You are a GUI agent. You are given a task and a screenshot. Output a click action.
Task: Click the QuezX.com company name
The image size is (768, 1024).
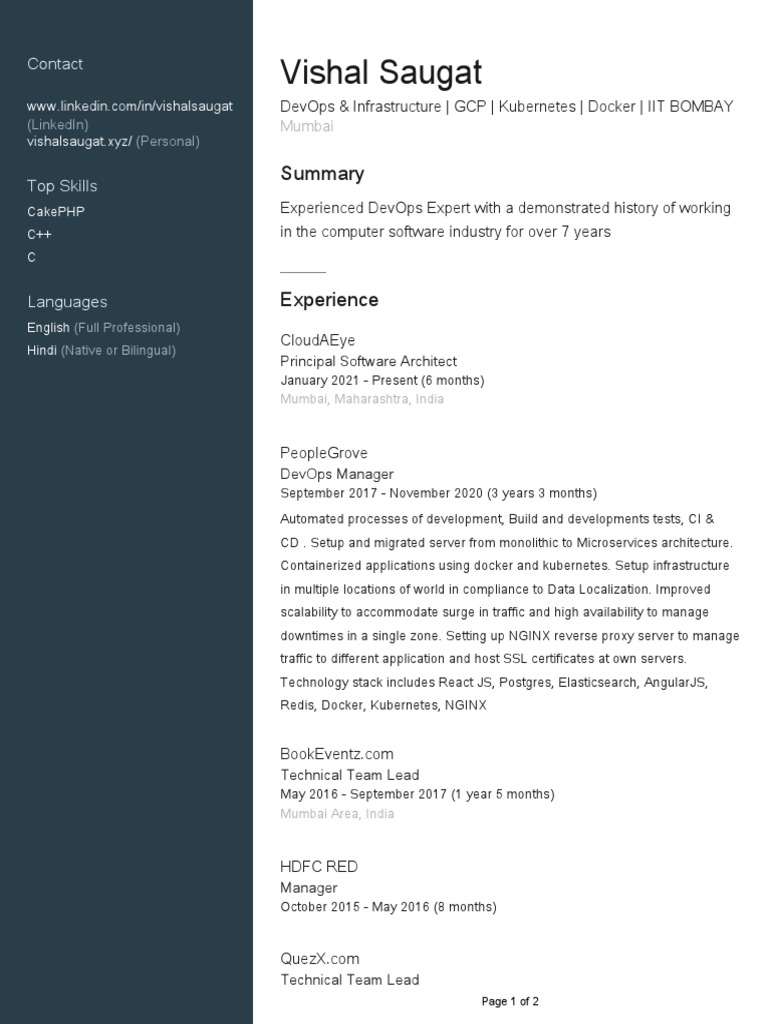(319, 959)
